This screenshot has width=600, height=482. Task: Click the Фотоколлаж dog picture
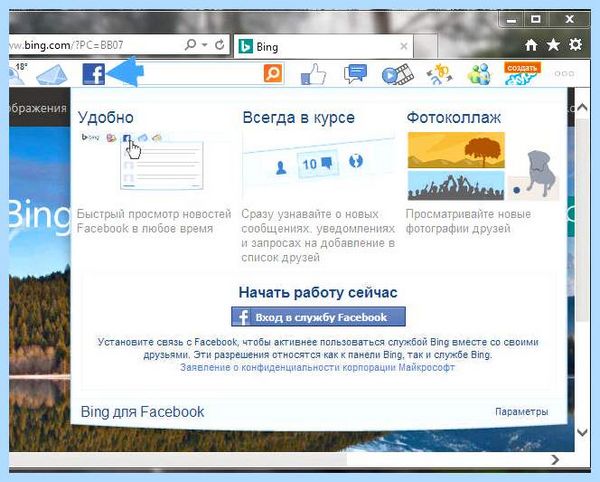pos(534,176)
